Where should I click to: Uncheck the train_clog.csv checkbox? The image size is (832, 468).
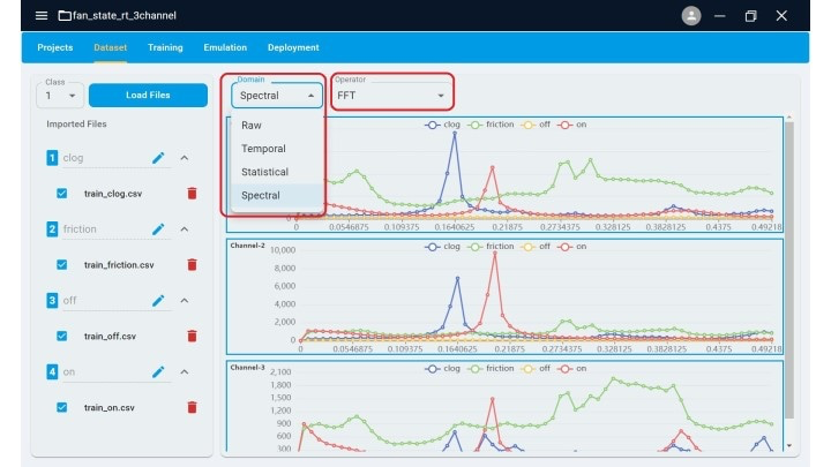pos(62,193)
